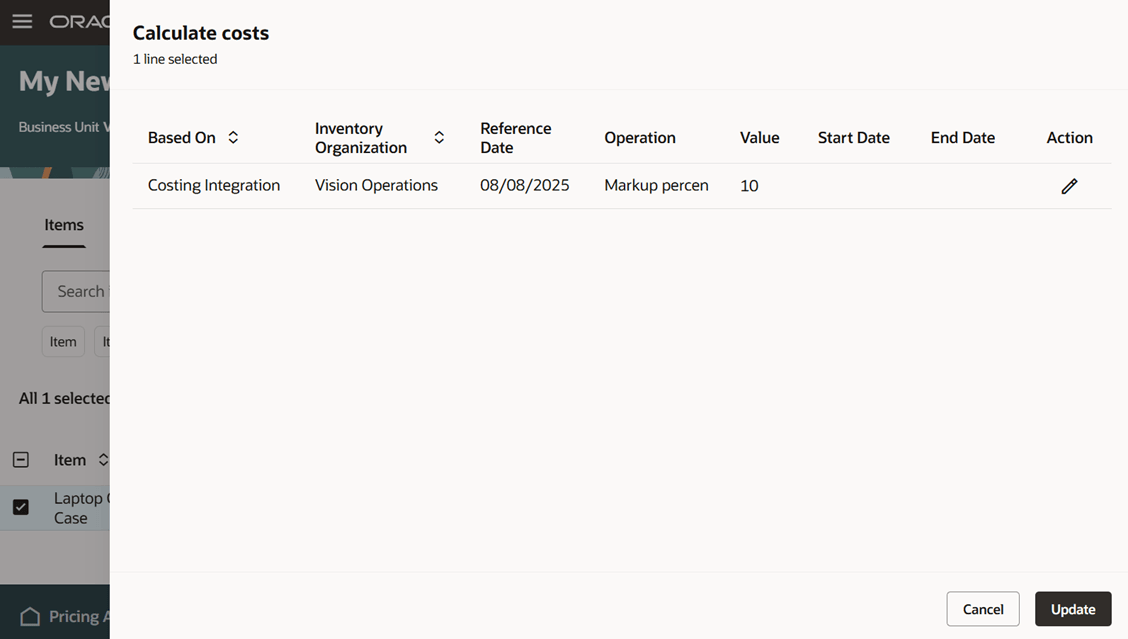This screenshot has height=639, width=1128.
Task: Deselect the Laptop Case row checkbox
Action: pyautogui.click(x=21, y=507)
